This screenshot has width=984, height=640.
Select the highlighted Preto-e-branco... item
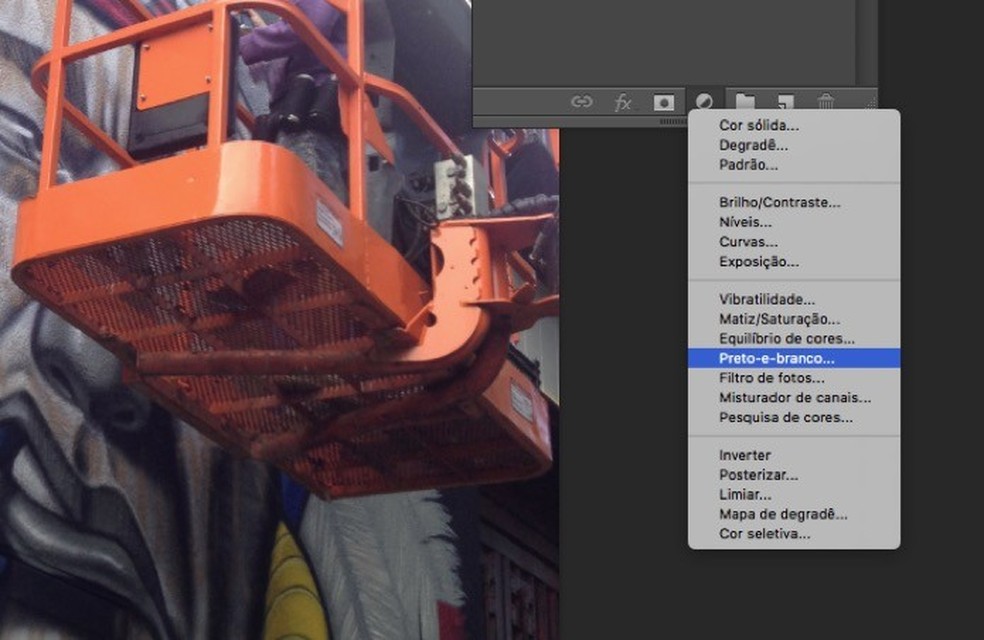pos(794,358)
